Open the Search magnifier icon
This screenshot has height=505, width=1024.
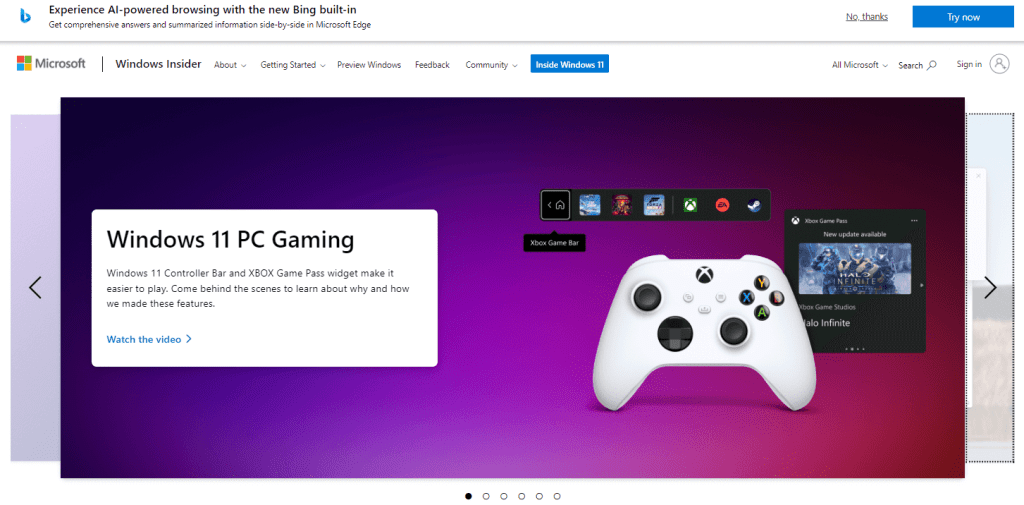click(x=932, y=65)
